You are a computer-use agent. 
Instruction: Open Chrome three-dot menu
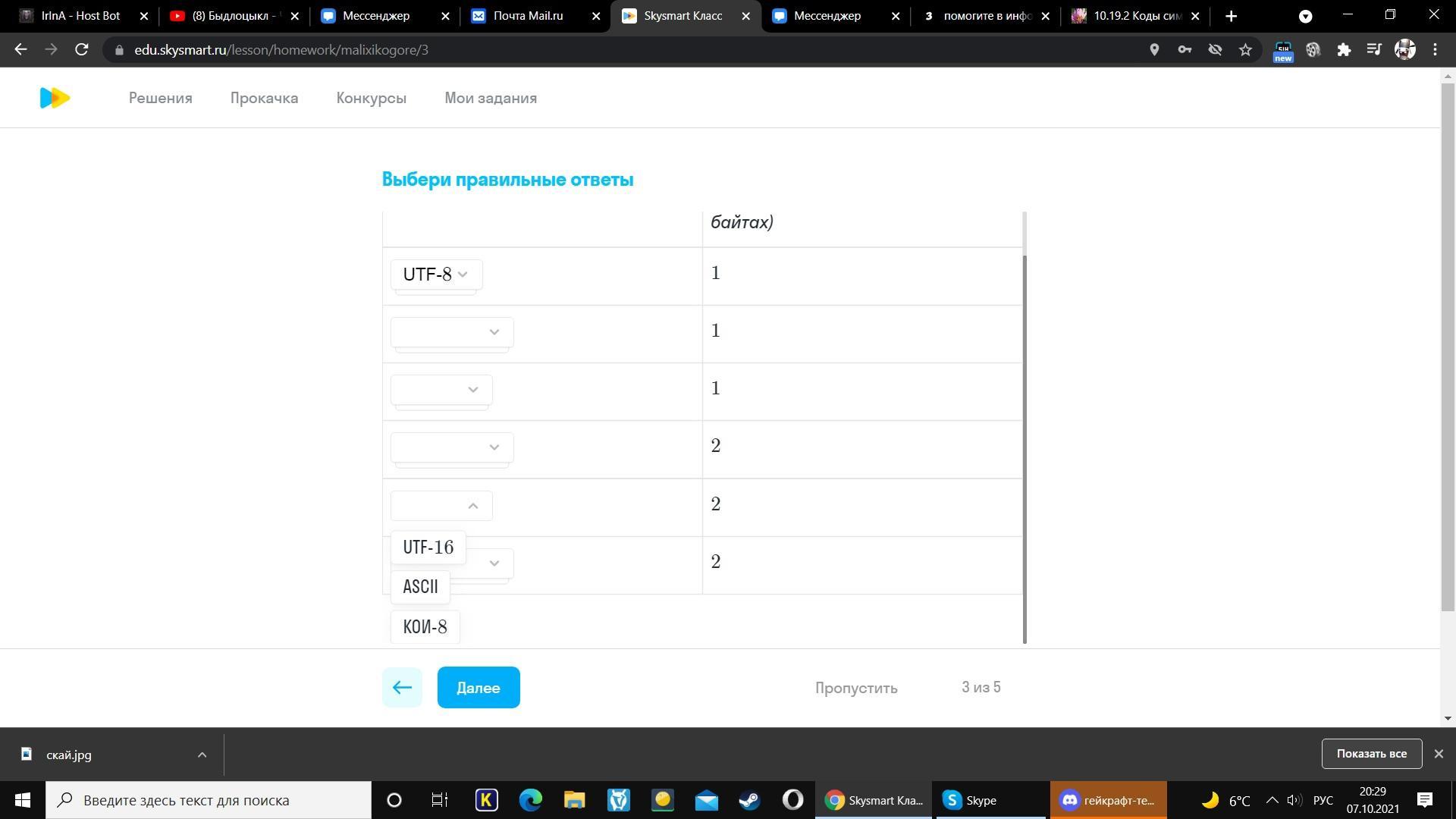[1435, 50]
